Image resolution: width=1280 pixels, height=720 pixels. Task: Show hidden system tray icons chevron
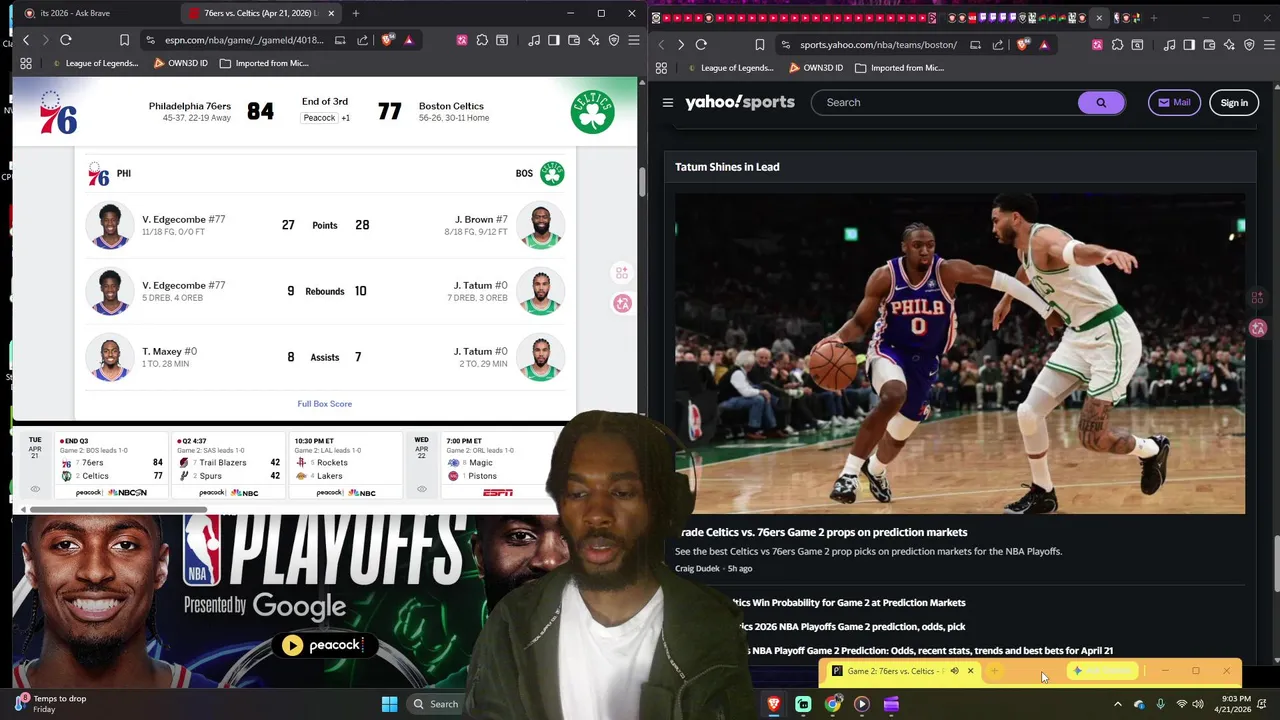[1118, 704]
